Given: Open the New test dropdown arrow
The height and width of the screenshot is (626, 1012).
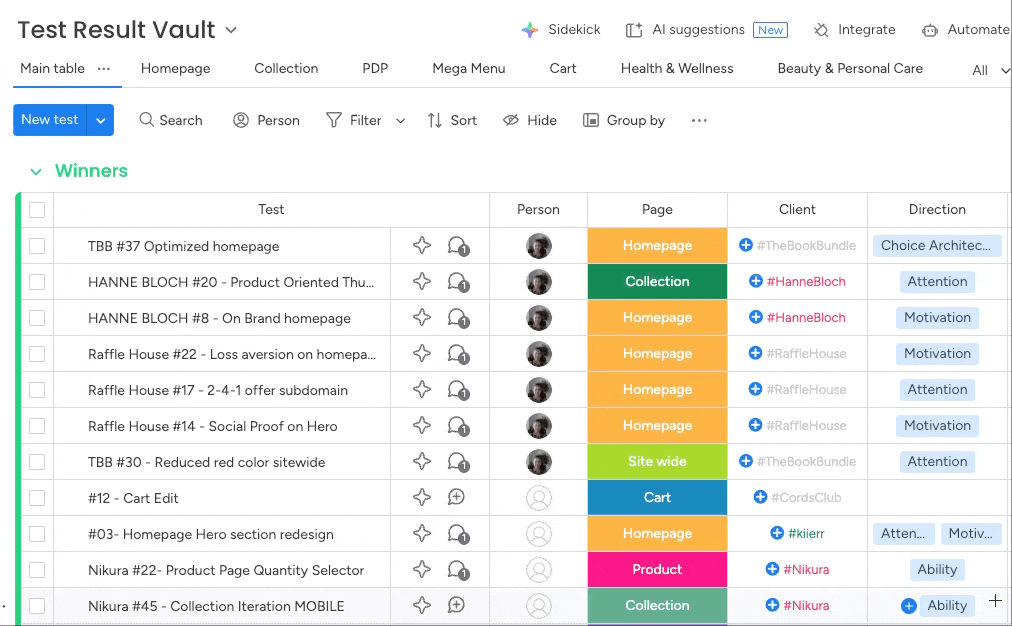Looking at the screenshot, I should click(100, 120).
